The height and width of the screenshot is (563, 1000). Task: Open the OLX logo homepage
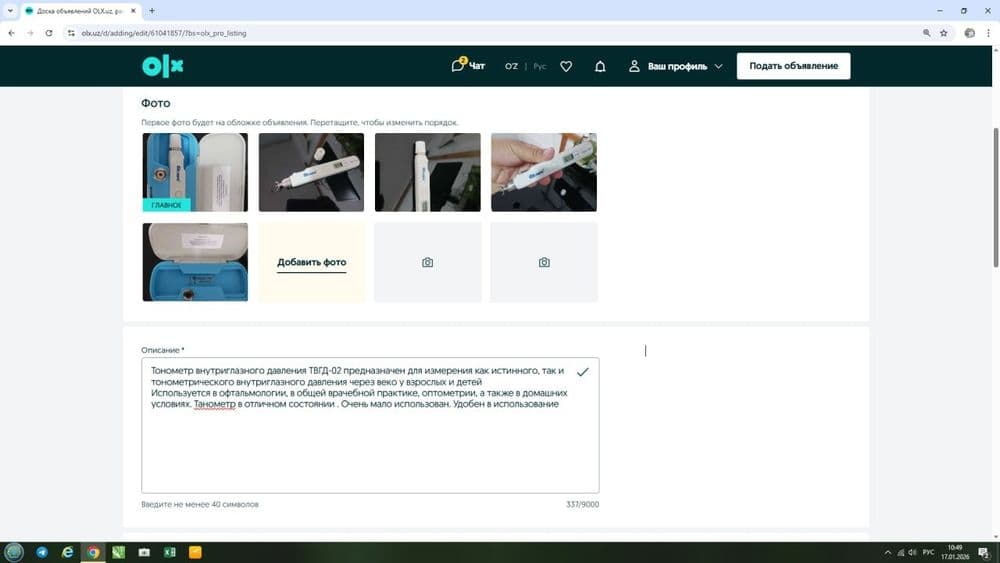[x=163, y=66]
